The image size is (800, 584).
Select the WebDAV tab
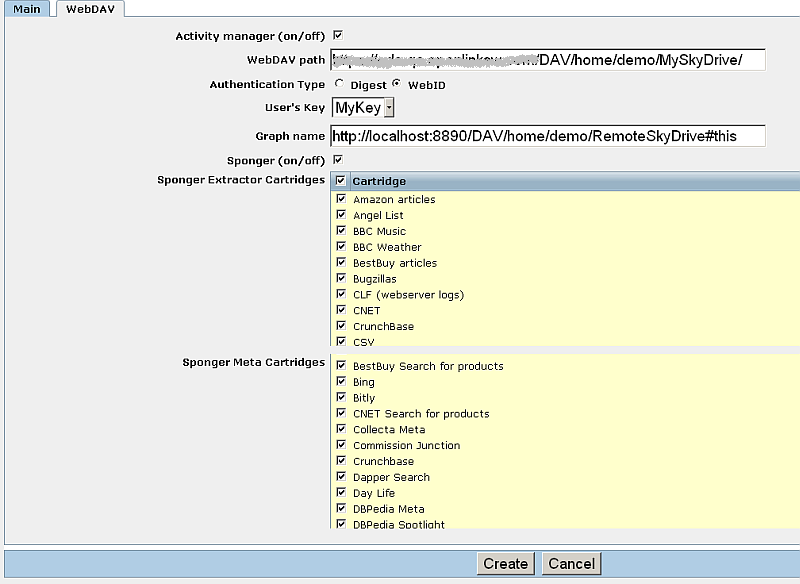(90, 9)
